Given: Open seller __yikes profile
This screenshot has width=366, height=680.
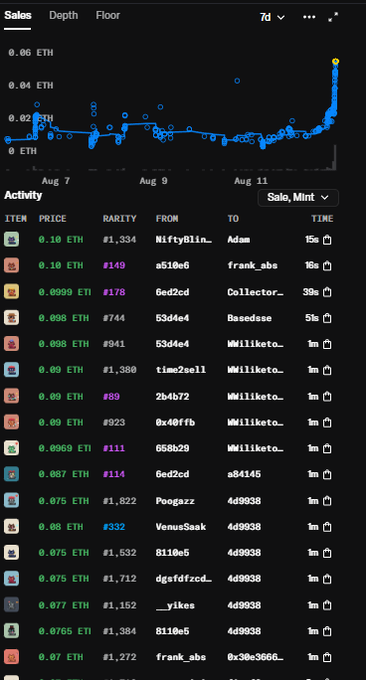Looking at the screenshot, I should point(175,605).
